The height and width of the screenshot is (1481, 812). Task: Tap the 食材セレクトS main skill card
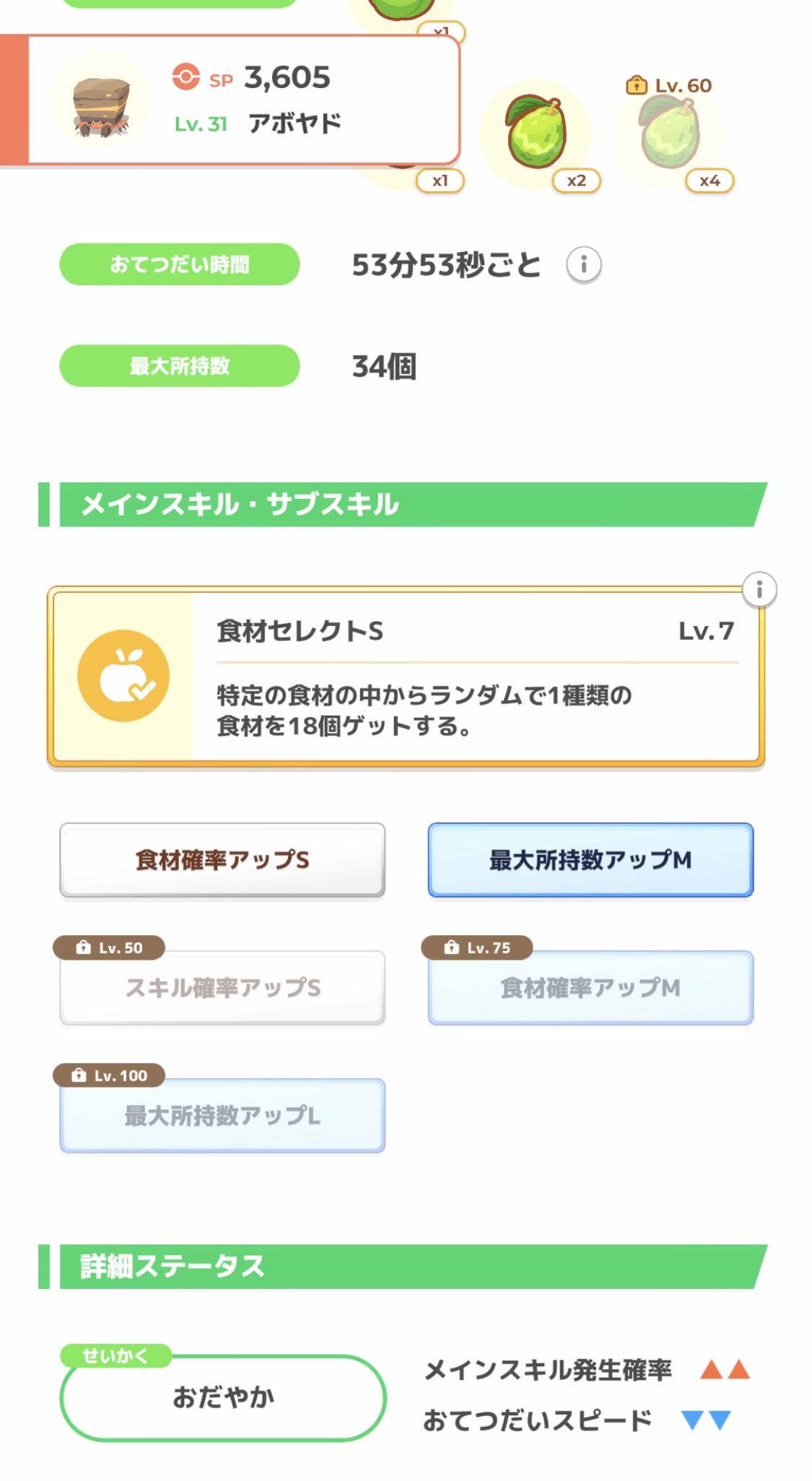[476, 677]
